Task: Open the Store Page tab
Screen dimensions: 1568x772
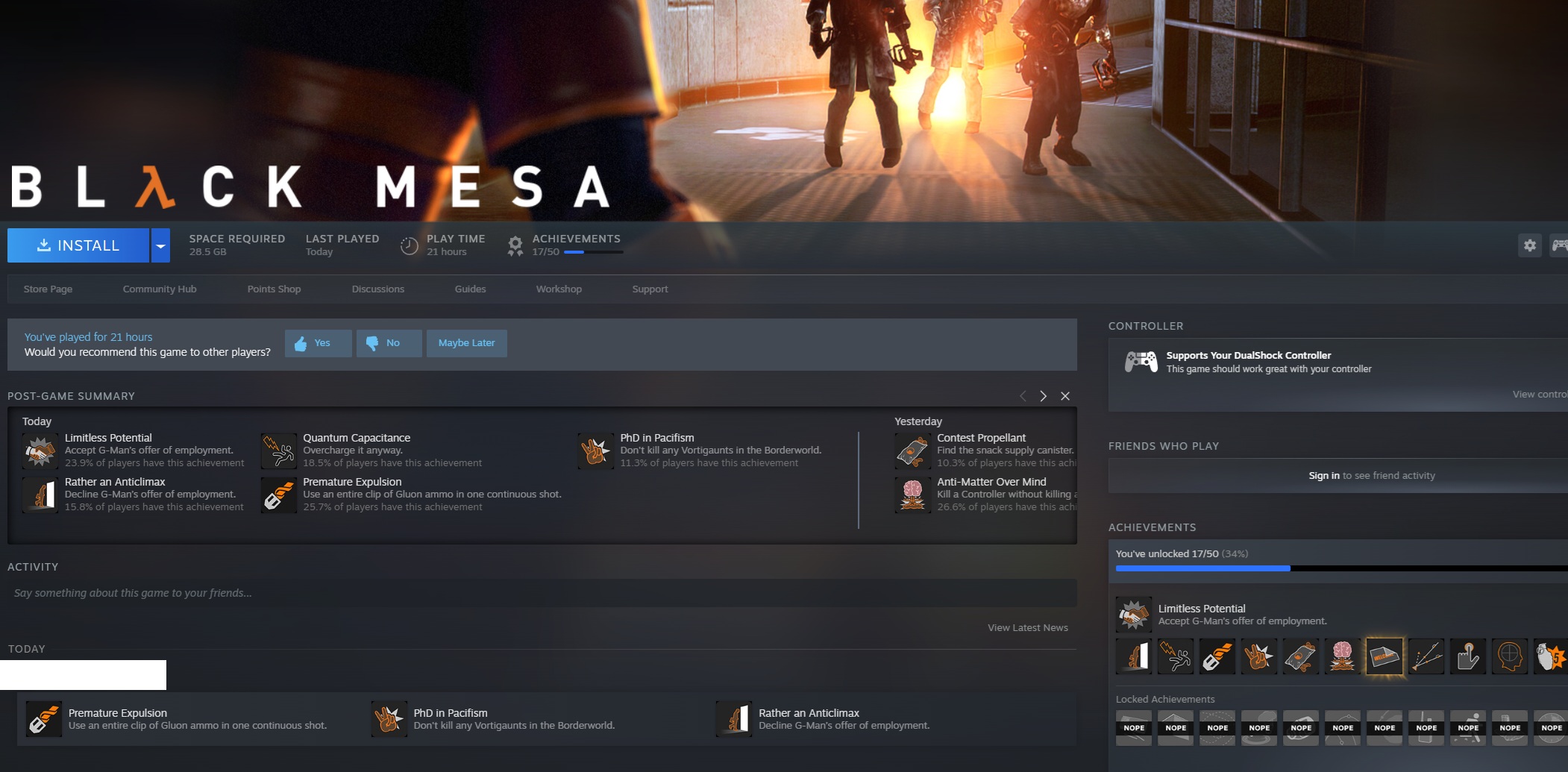Action: (48, 289)
